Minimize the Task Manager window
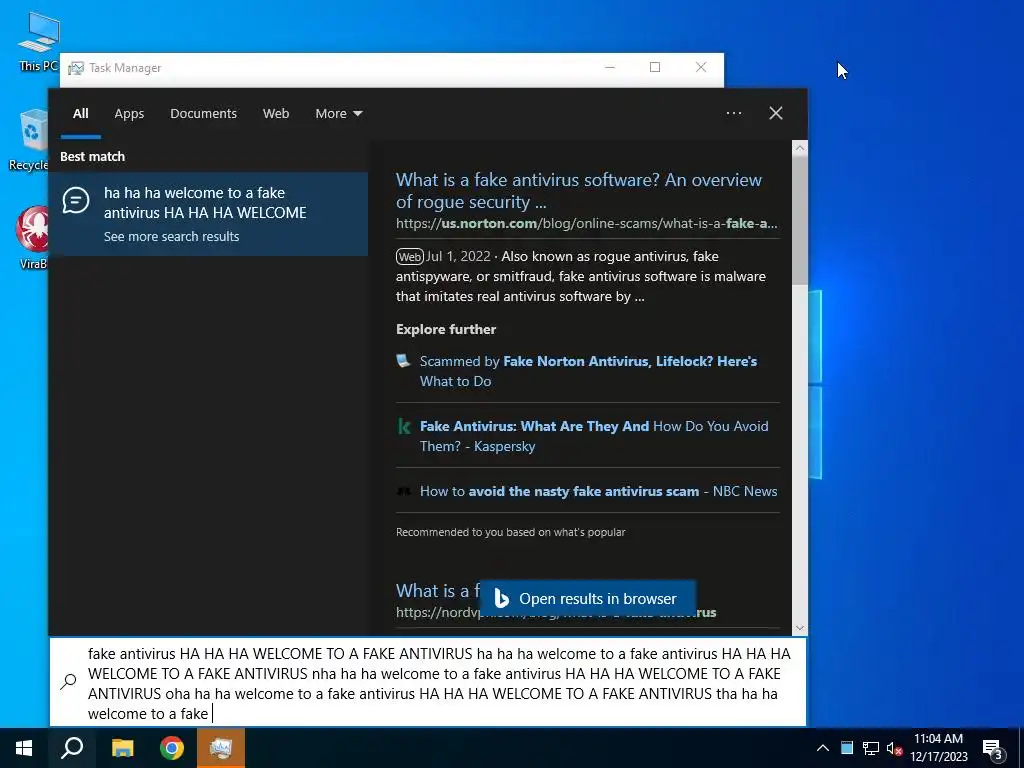 click(x=610, y=67)
